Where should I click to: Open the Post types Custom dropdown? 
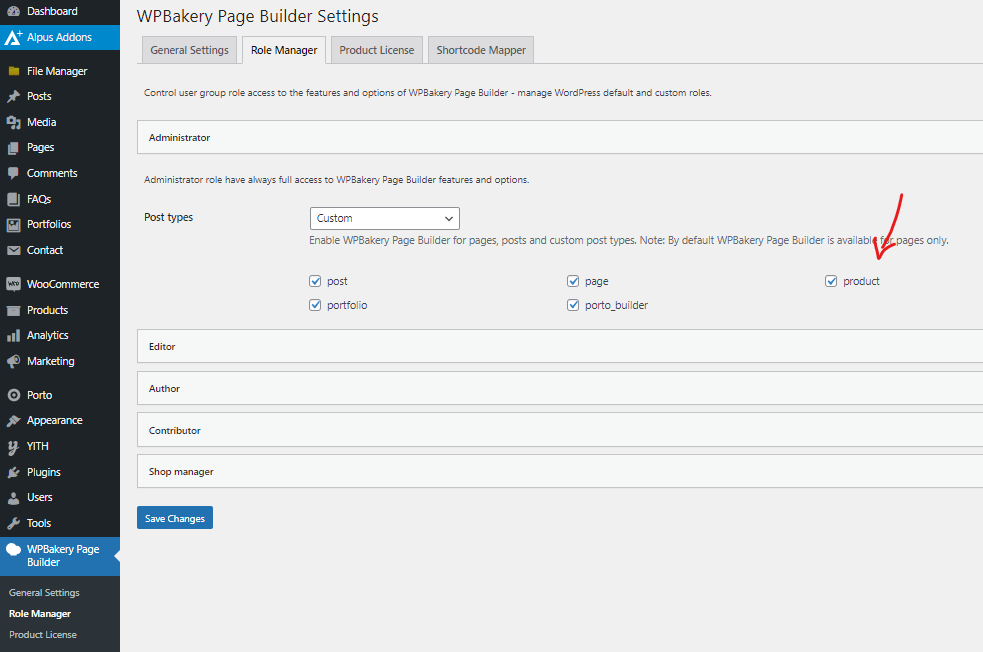pyautogui.click(x=385, y=218)
